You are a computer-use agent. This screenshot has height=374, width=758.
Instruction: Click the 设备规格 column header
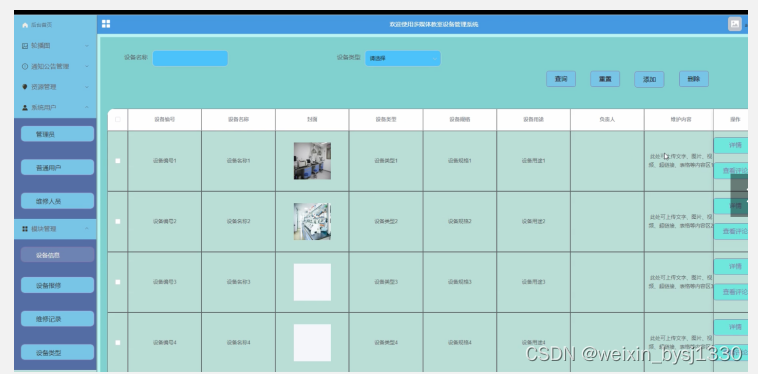[x=460, y=119]
